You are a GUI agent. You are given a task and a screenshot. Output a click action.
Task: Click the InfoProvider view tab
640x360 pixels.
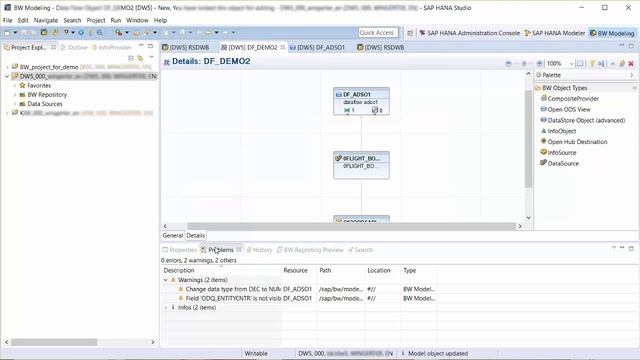pos(111,47)
